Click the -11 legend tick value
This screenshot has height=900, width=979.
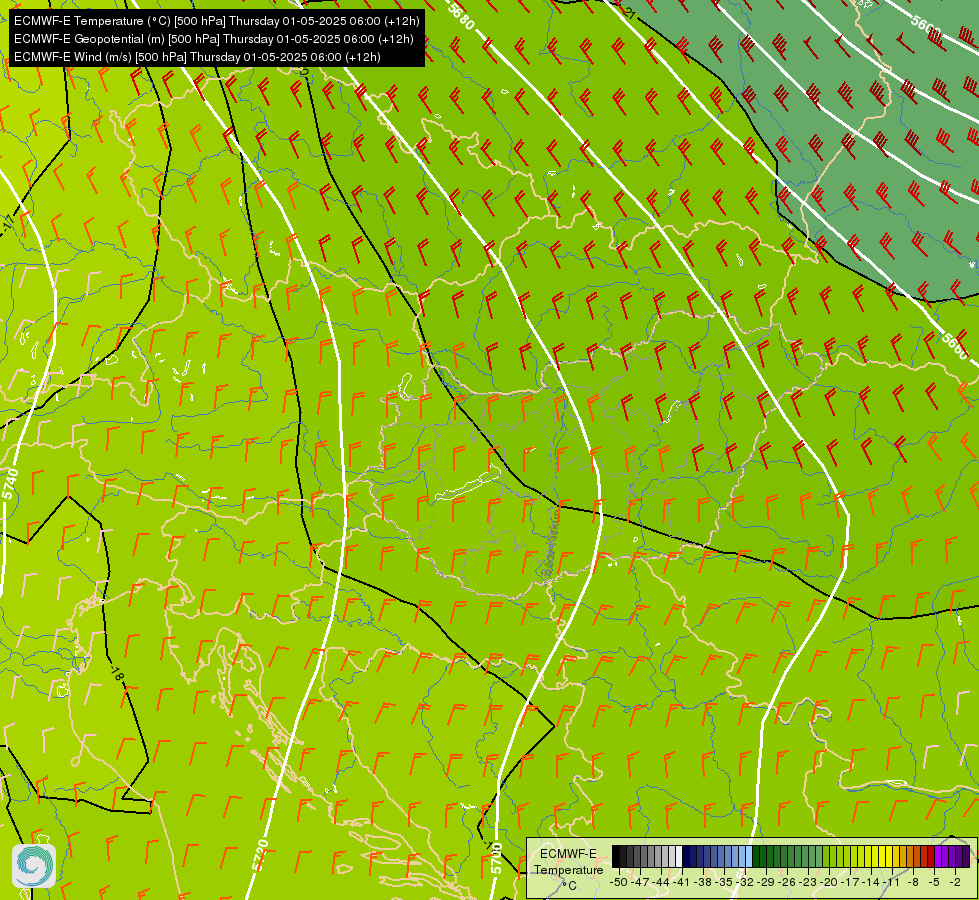(x=892, y=882)
